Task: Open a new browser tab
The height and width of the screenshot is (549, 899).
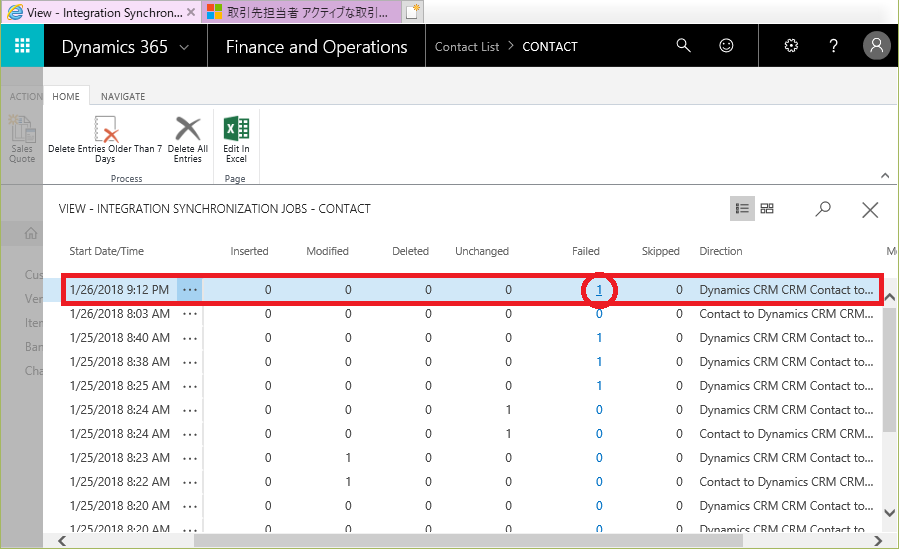Action: (x=412, y=11)
